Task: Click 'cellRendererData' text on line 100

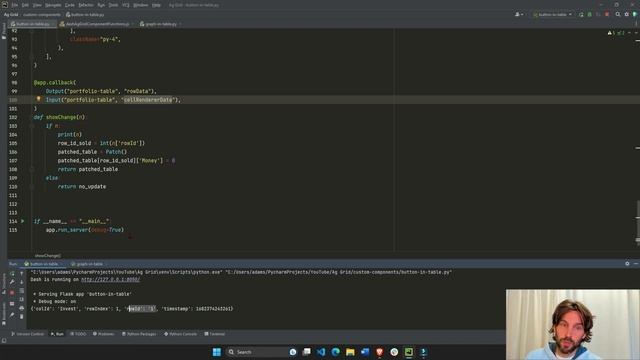Action: [x=148, y=100]
